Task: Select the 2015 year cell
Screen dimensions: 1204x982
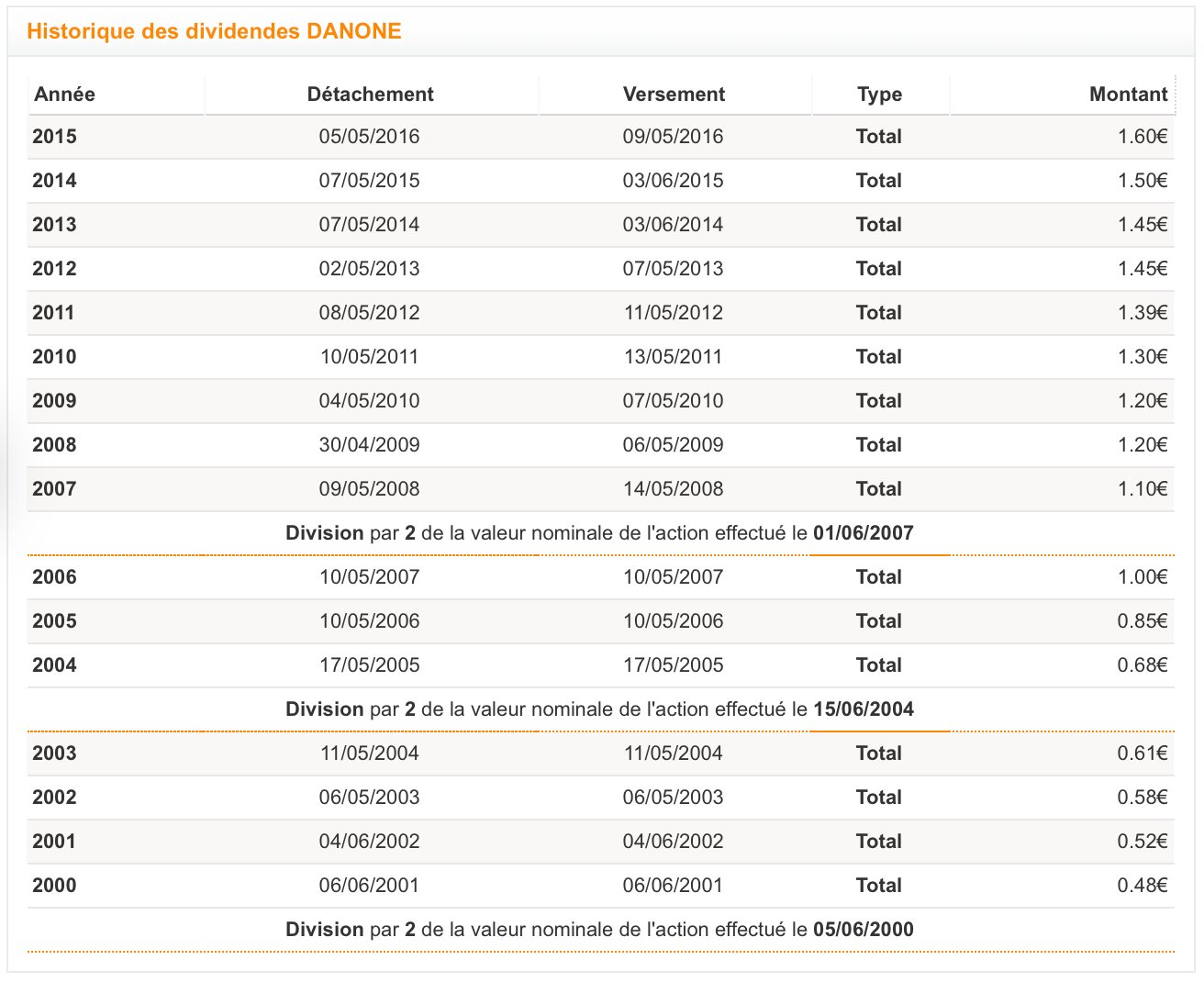Action: [54, 137]
